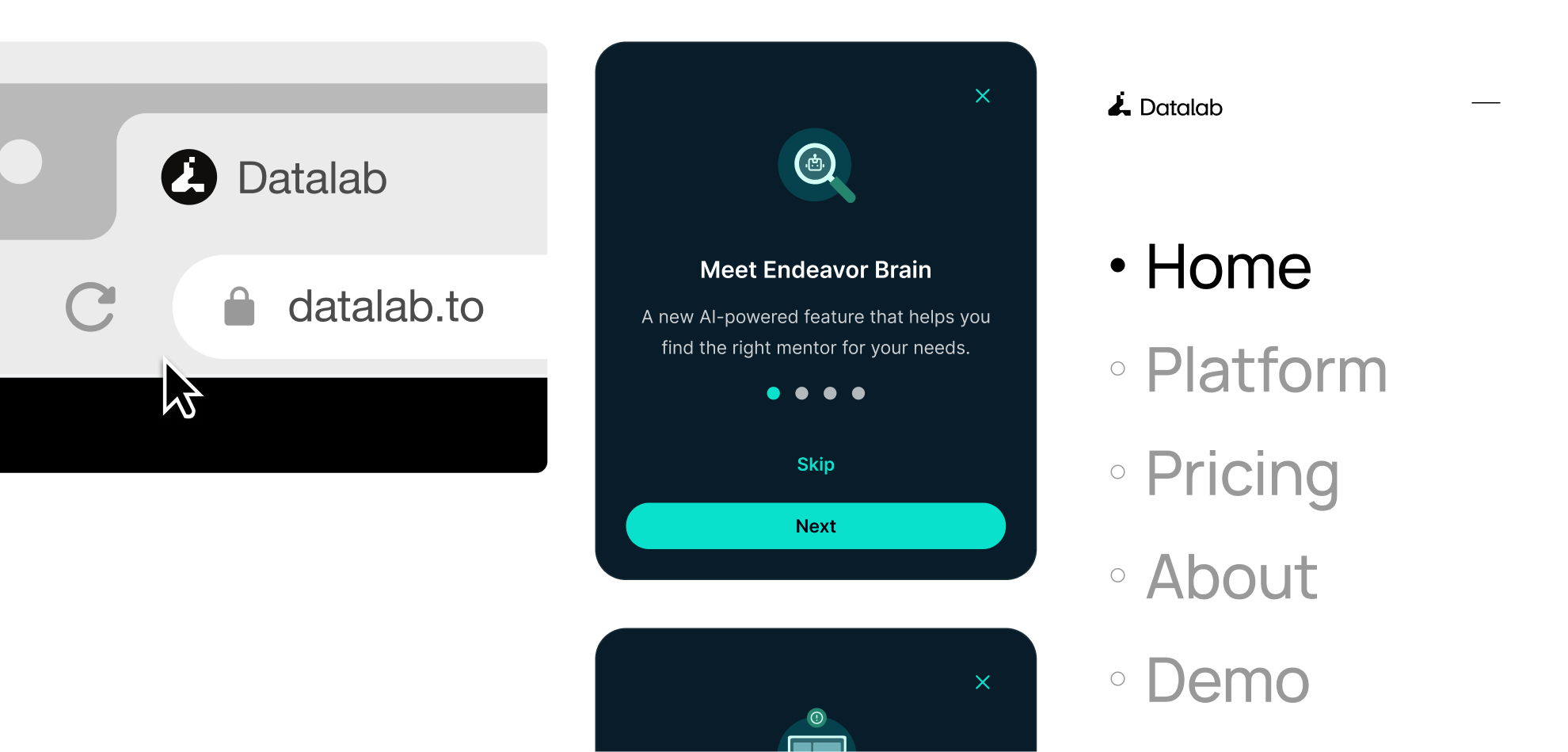Screen dimensions: 1568x752
Task: Select the fourth pagination dot
Action: tap(858, 393)
